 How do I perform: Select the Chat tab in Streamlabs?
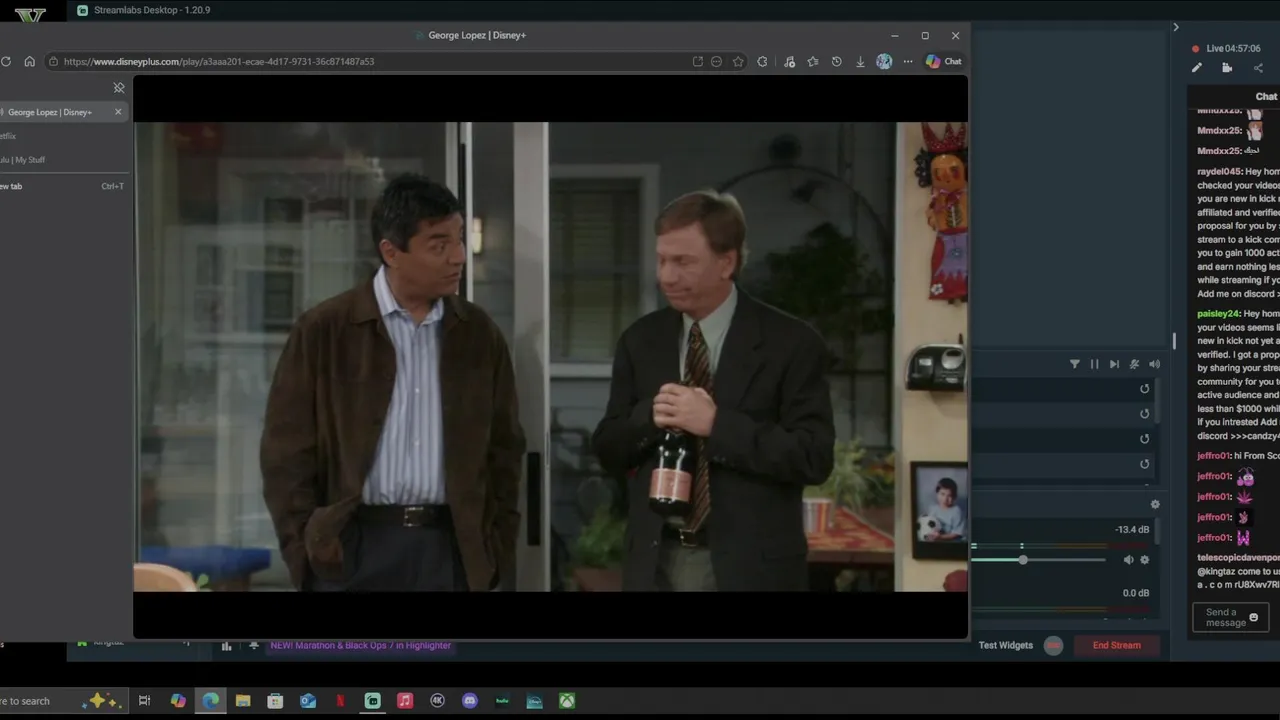[x=1266, y=97]
